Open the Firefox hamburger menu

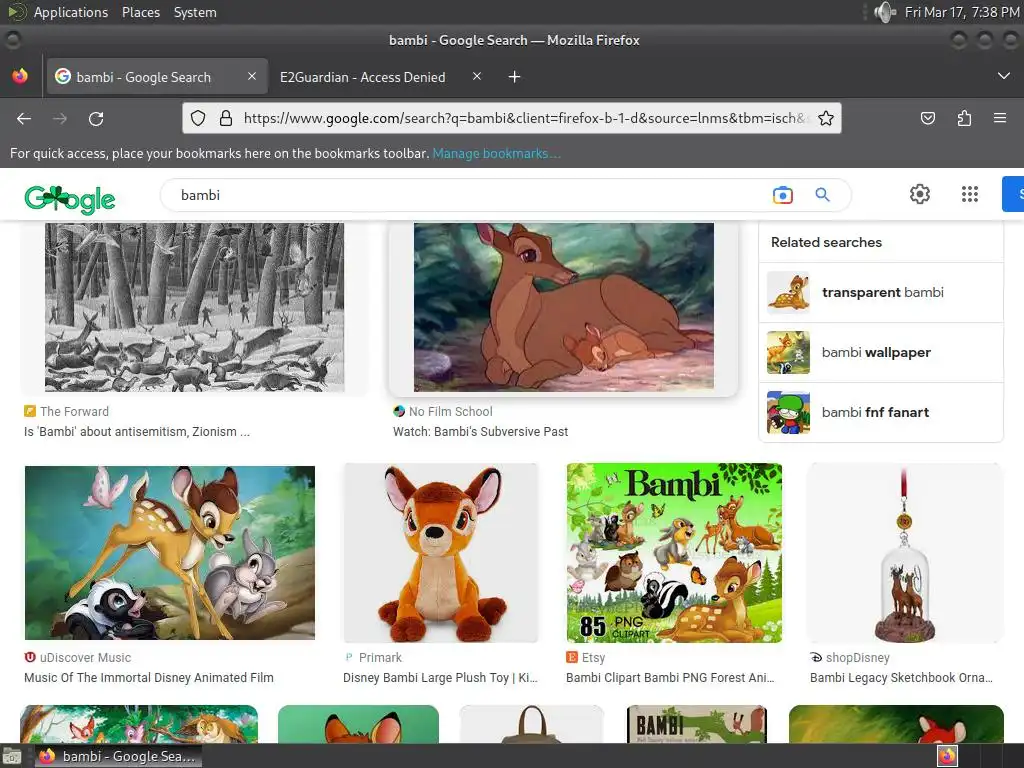tap(1000, 118)
